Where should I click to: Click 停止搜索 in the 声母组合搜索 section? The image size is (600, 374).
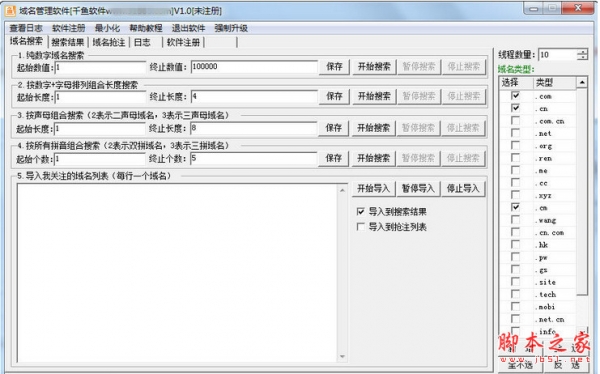463,128
